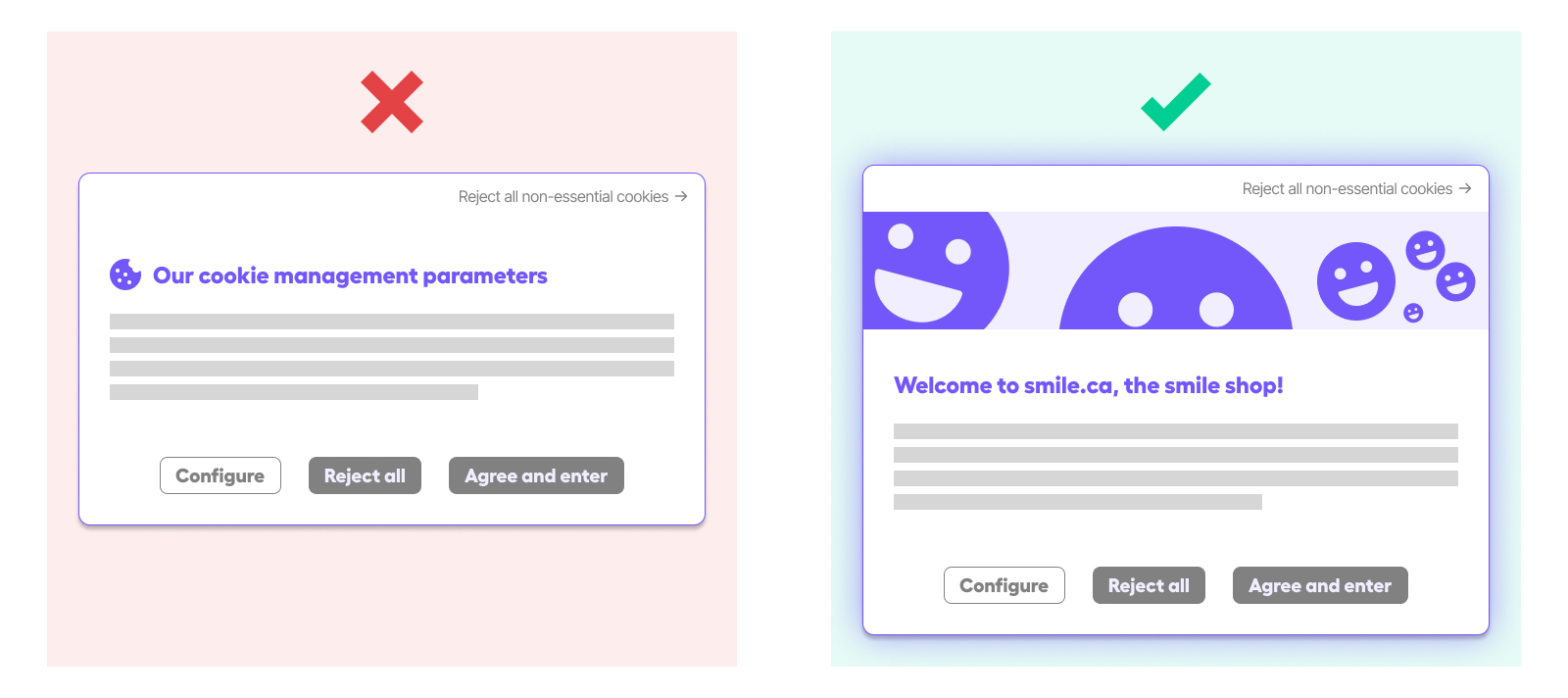Click Reject all in the right dialog
Screen dimensions: 1568x698
(1149, 585)
